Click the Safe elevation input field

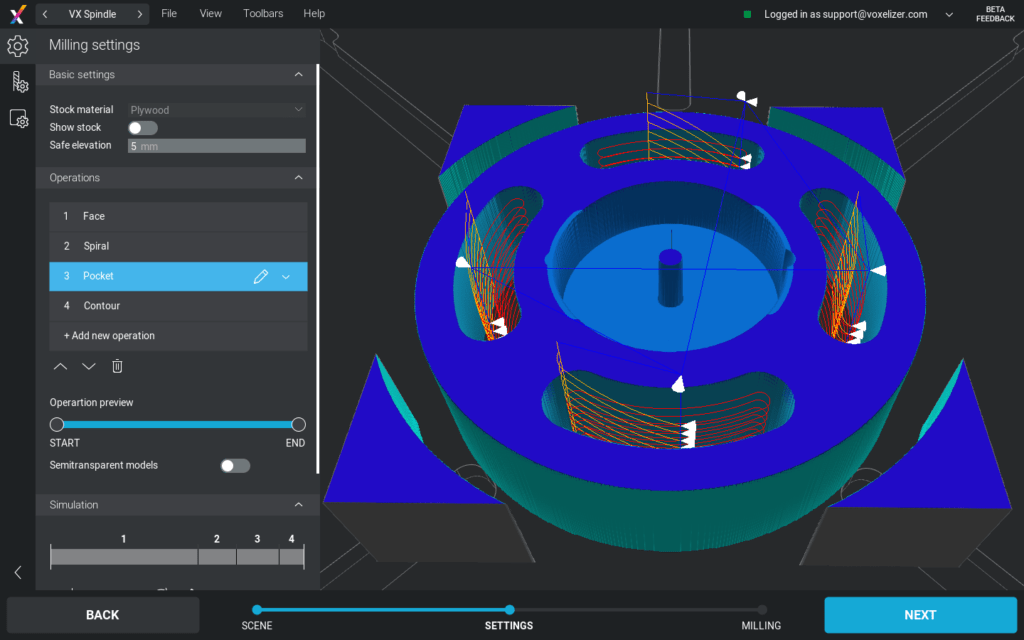click(x=216, y=145)
